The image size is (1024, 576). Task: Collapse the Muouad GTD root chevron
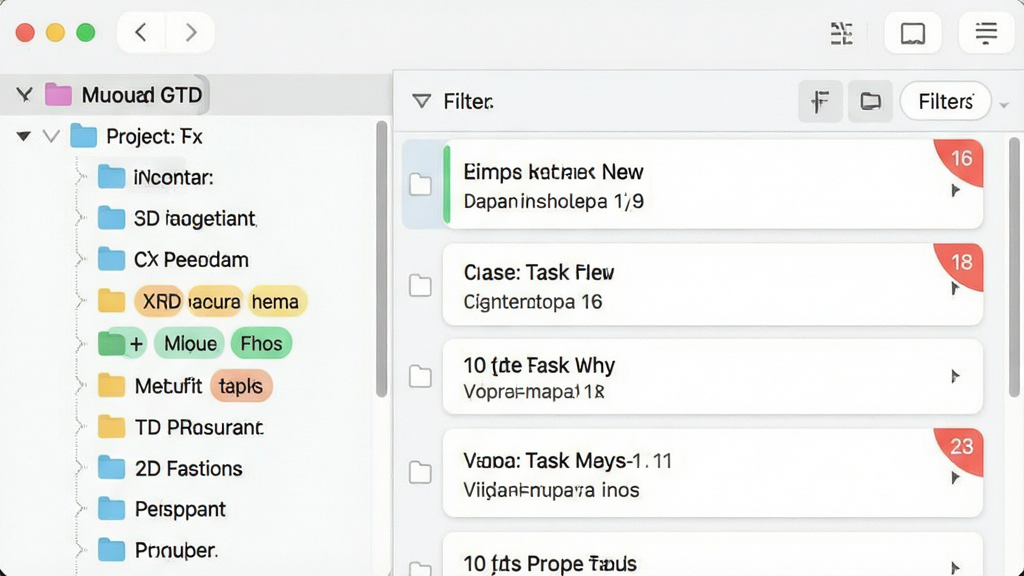tap(24, 95)
